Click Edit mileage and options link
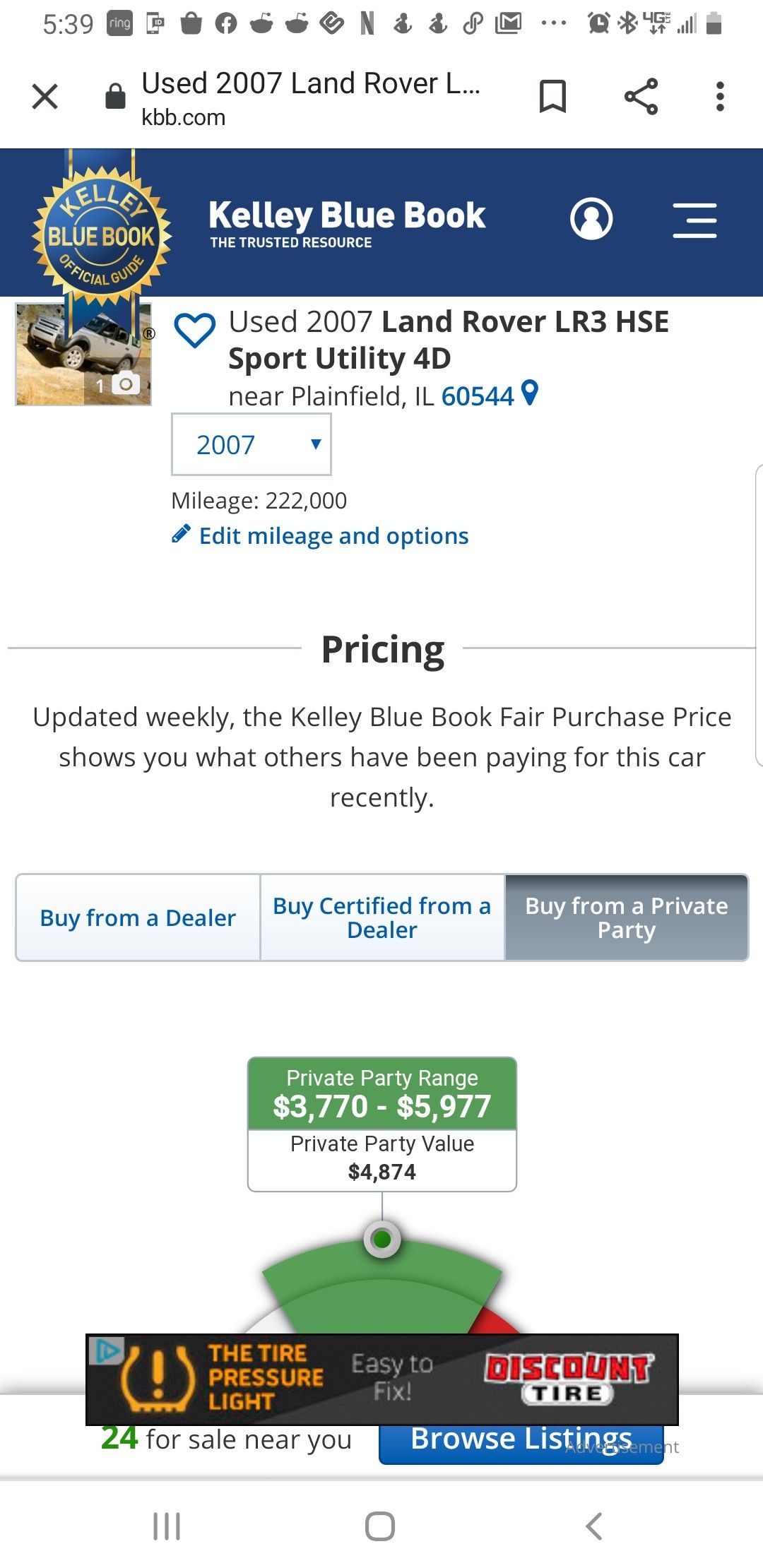The height and width of the screenshot is (1568, 763). click(333, 536)
